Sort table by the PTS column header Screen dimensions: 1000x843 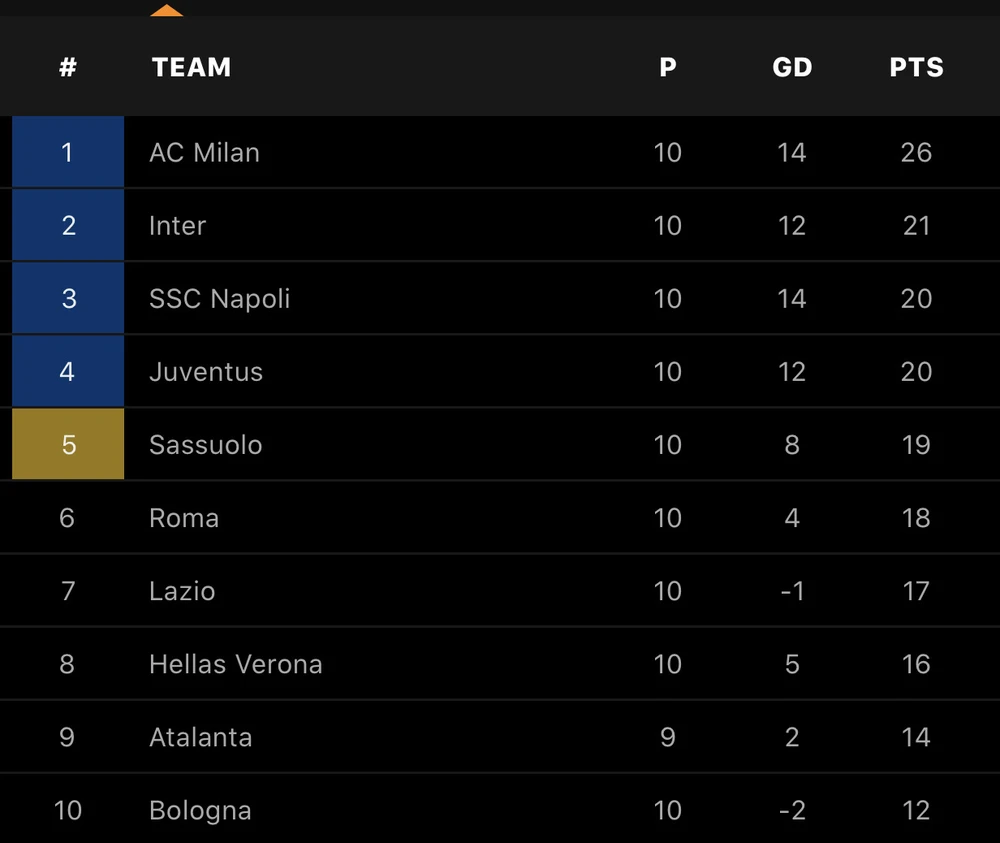[x=916, y=67]
